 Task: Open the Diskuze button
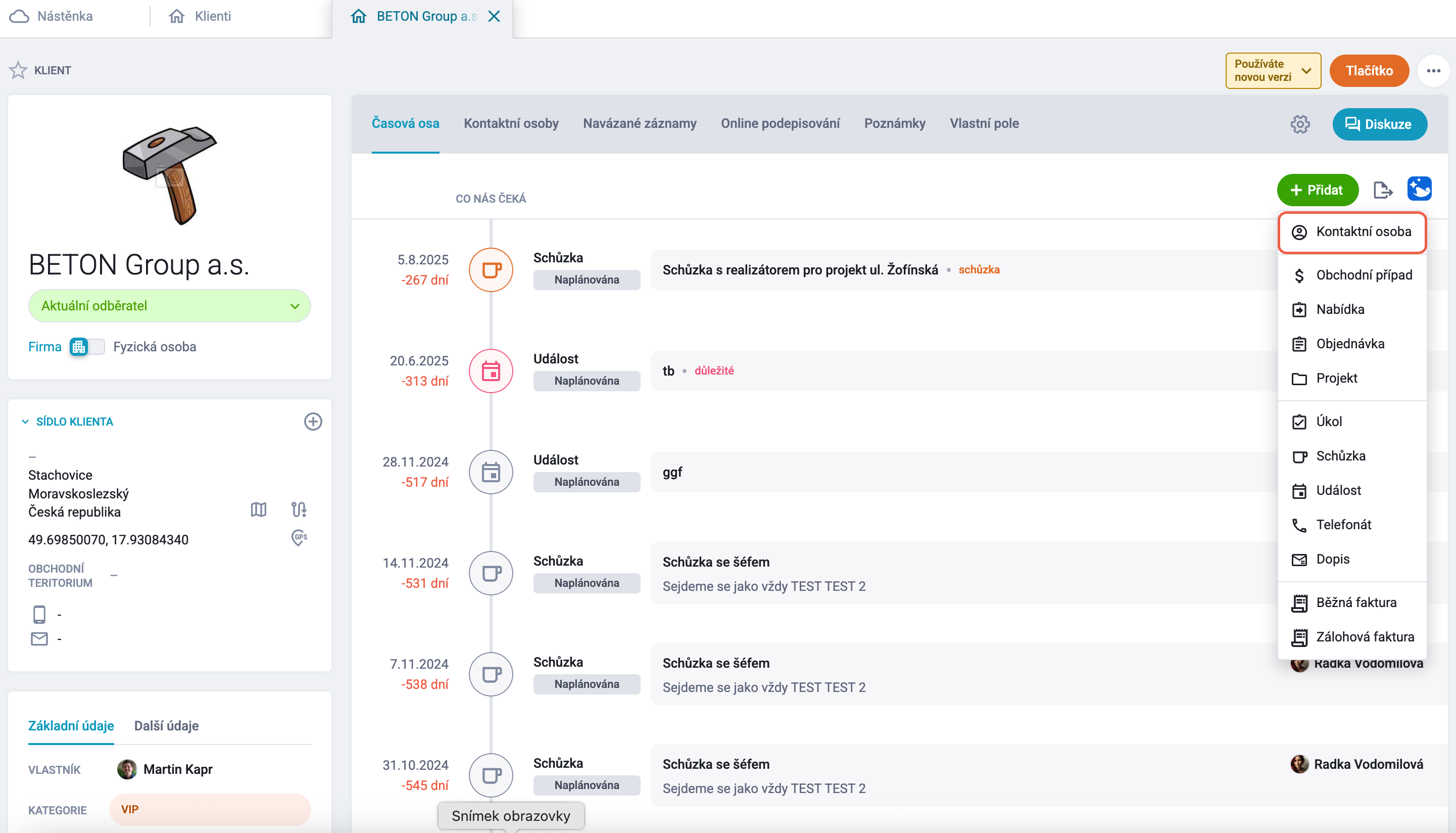(x=1379, y=124)
